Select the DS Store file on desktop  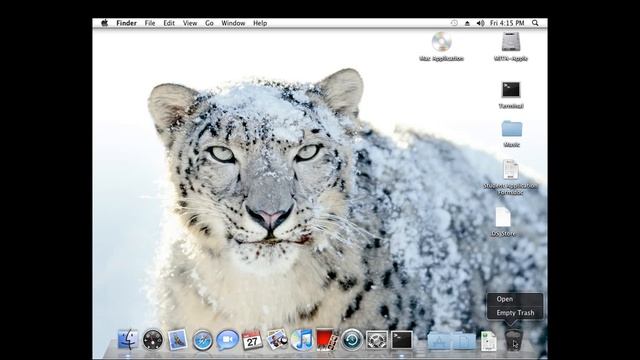pyautogui.click(x=503, y=217)
